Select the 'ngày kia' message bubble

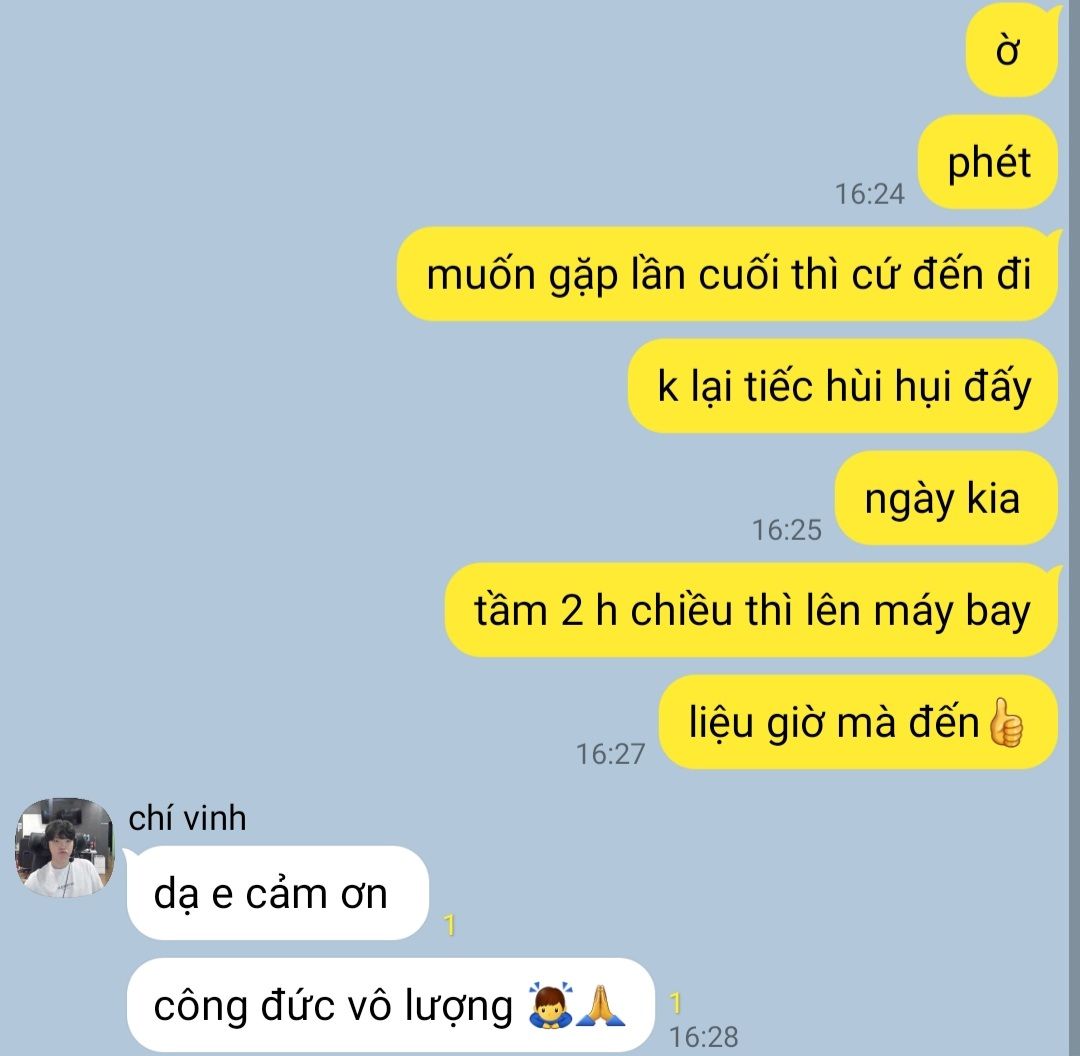point(946,498)
